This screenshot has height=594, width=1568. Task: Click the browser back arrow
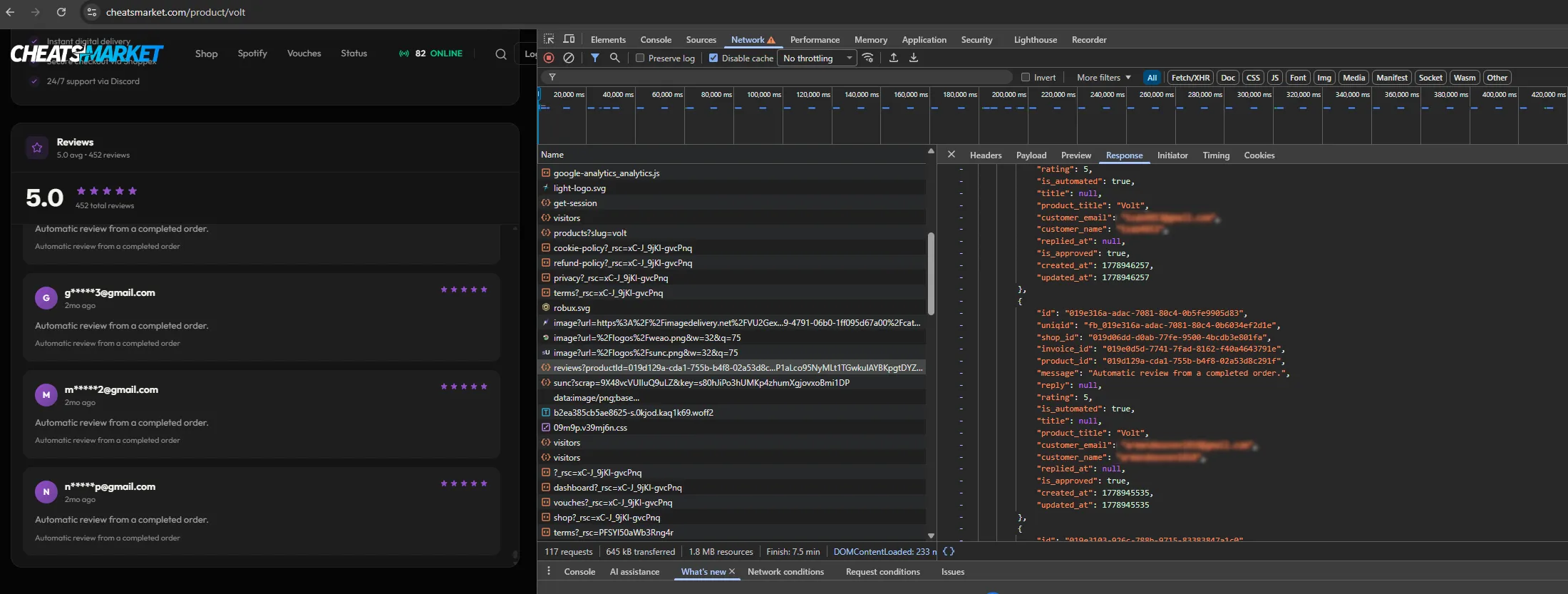(x=10, y=12)
